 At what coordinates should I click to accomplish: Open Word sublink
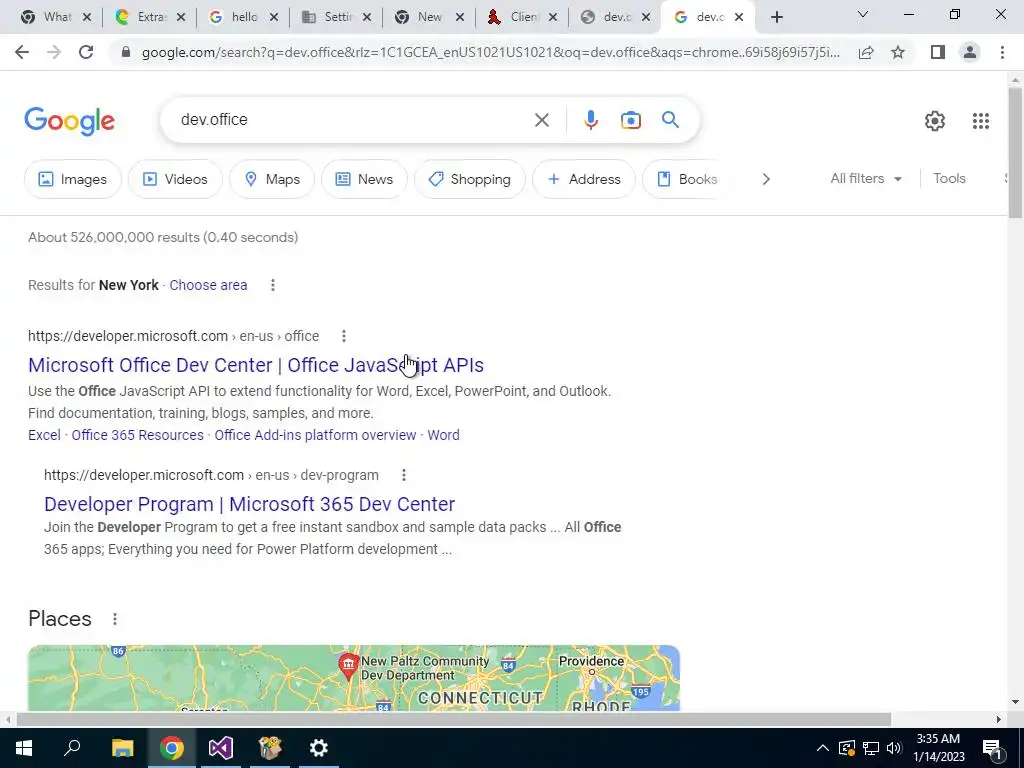(443, 435)
